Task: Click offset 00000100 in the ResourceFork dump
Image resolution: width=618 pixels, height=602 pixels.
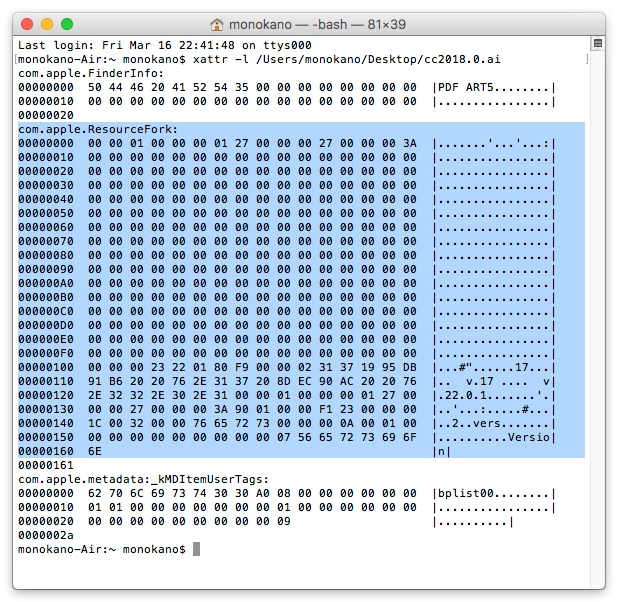Action: coord(46,367)
